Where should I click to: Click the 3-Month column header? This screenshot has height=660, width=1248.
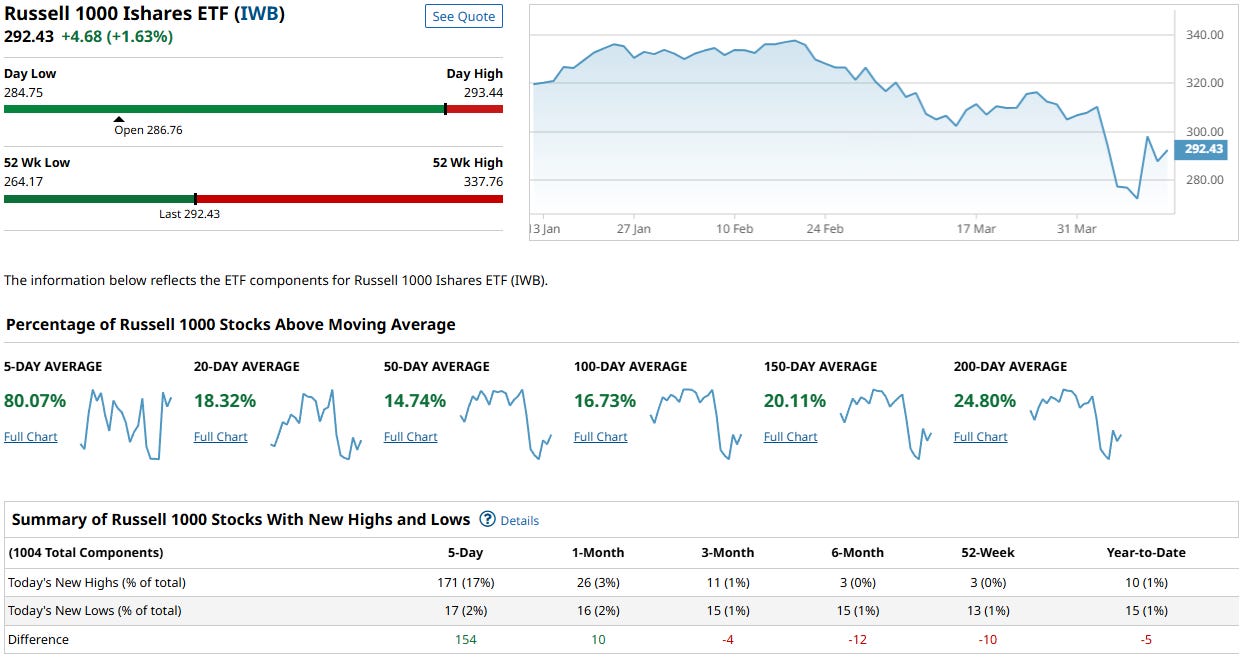tap(727, 553)
